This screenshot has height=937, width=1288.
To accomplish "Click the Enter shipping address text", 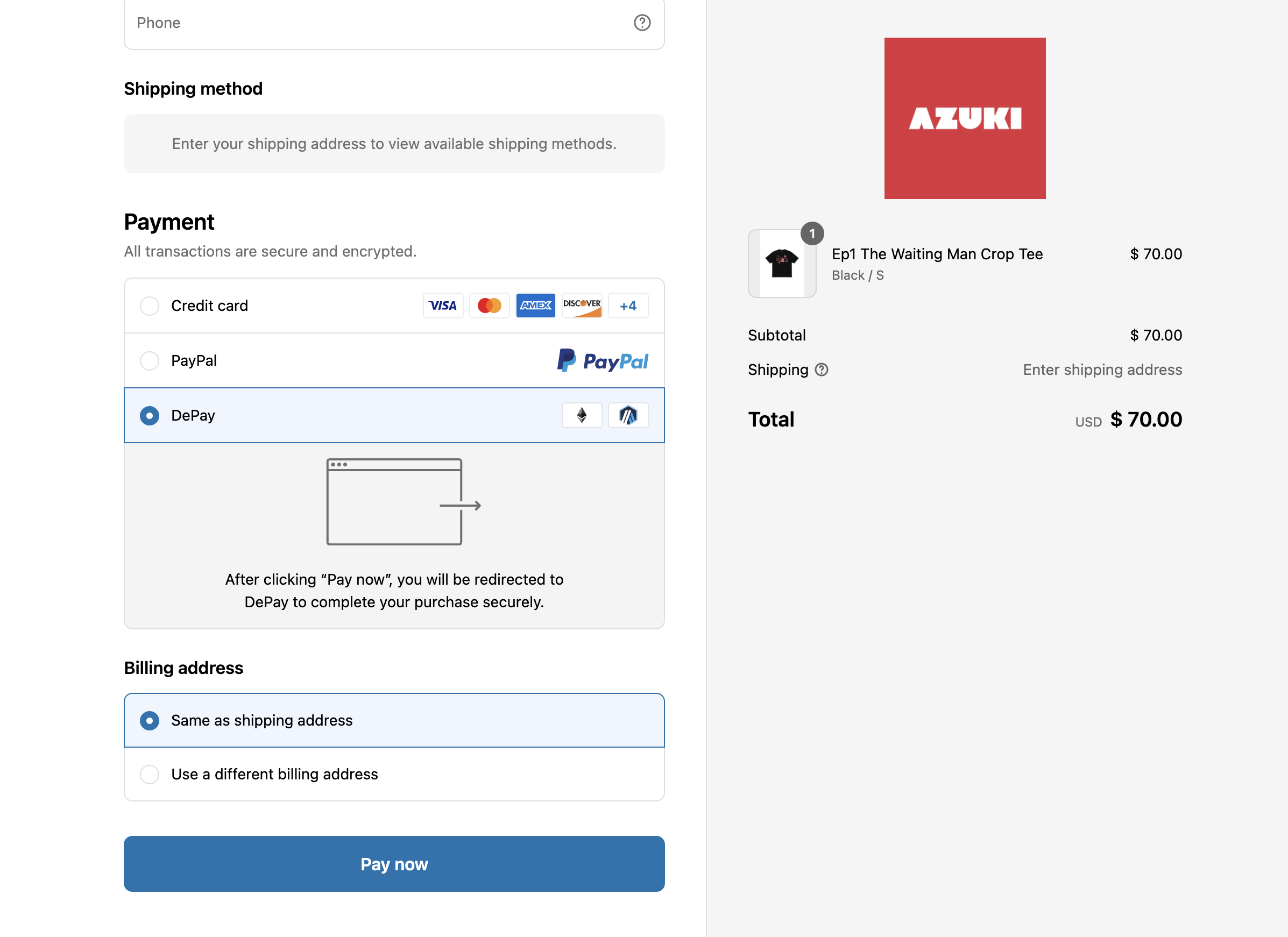I will click(x=1102, y=370).
